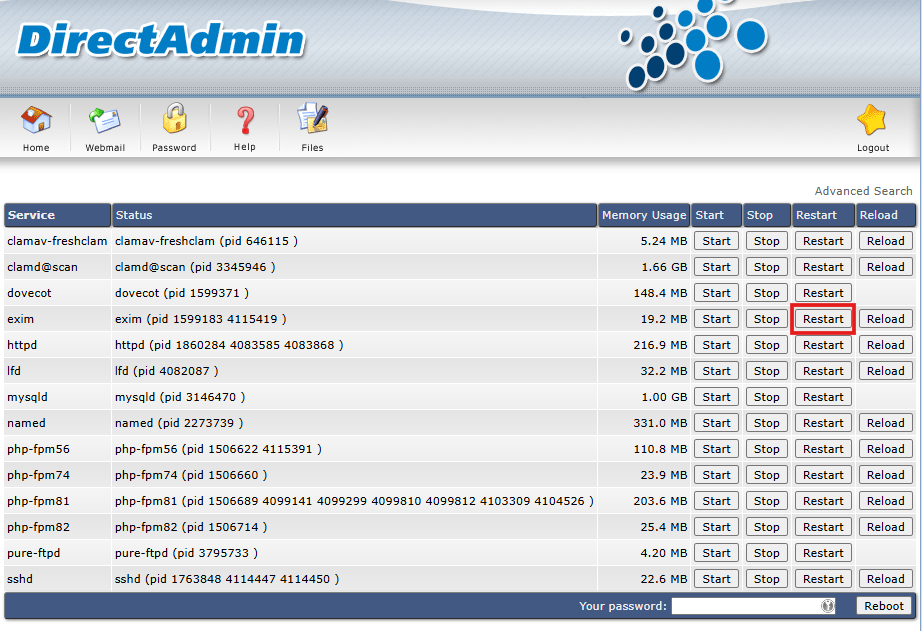Stop the clamd@scan service
Image resolution: width=922 pixels, height=631 pixels.
(766, 267)
